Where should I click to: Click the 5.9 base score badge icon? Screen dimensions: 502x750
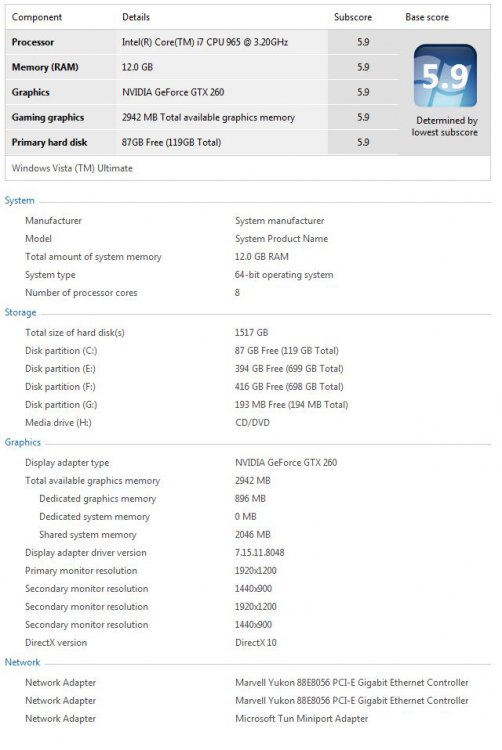[445, 76]
